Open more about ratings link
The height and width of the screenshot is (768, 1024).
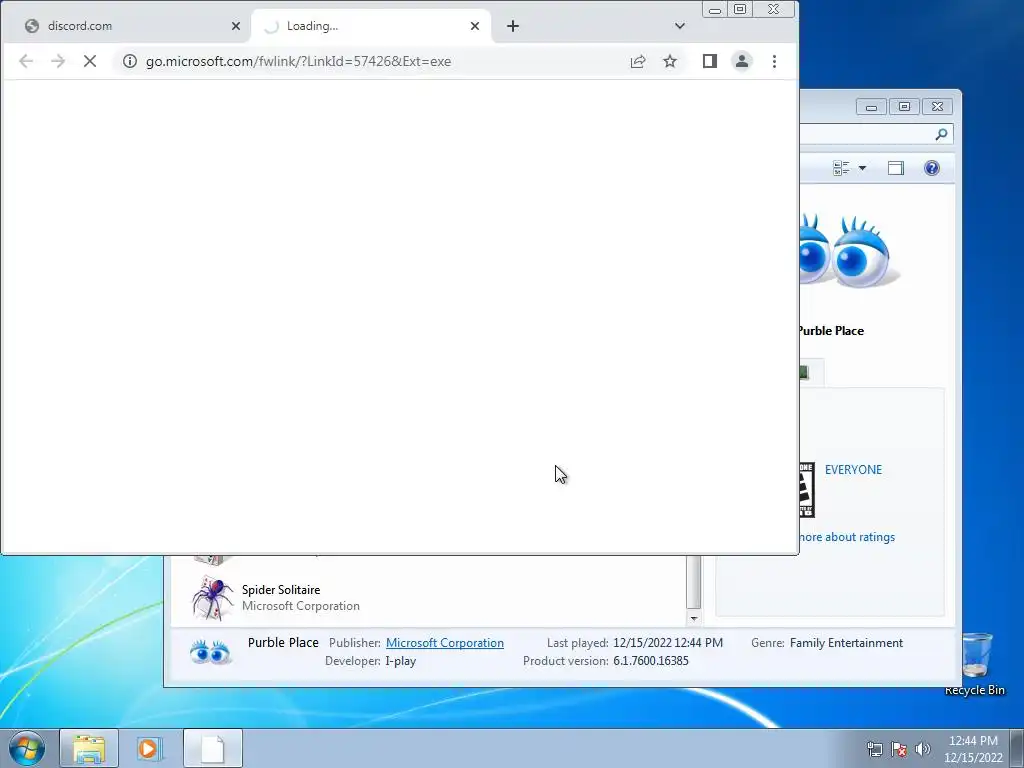coord(847,537)
